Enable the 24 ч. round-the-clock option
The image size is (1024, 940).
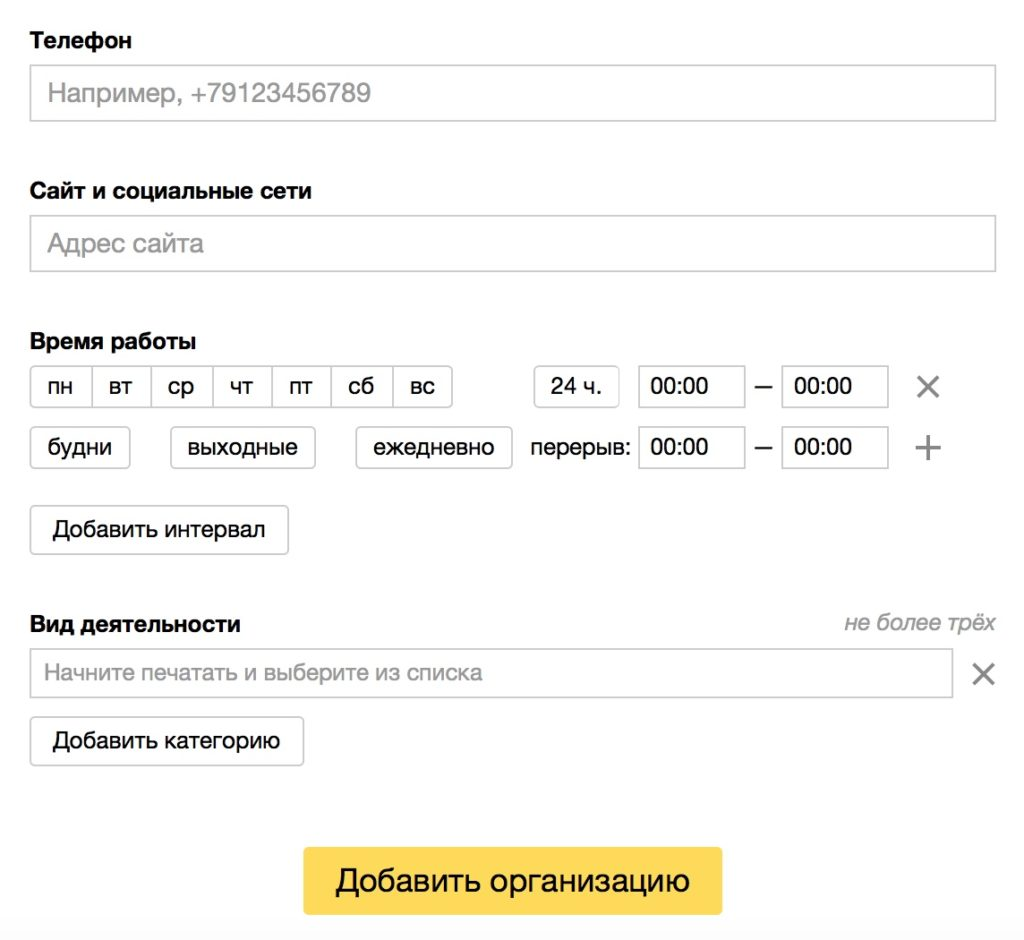click(x=576, y=387)
